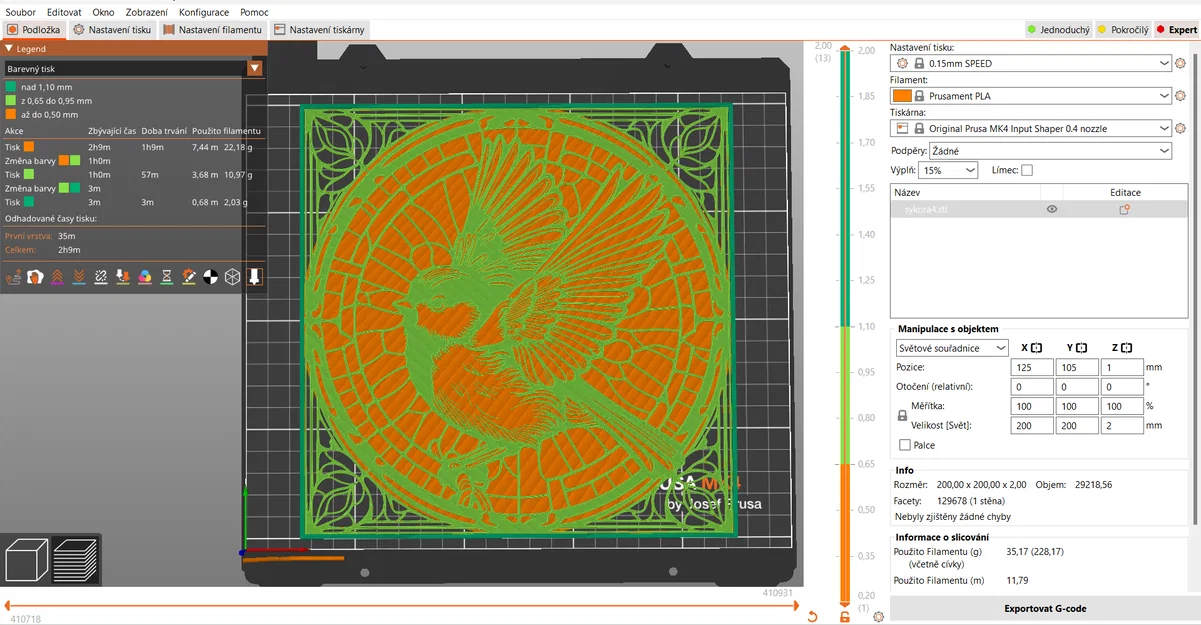Toggle visibility eye for sykora4.stl
Screen dimensions: 1201x625
[x=1052, y=210]
